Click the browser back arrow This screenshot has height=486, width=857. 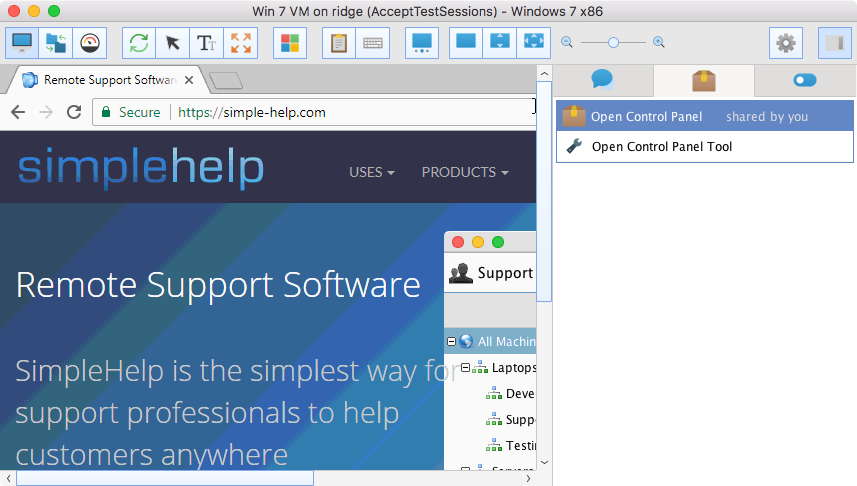point(18,113)
